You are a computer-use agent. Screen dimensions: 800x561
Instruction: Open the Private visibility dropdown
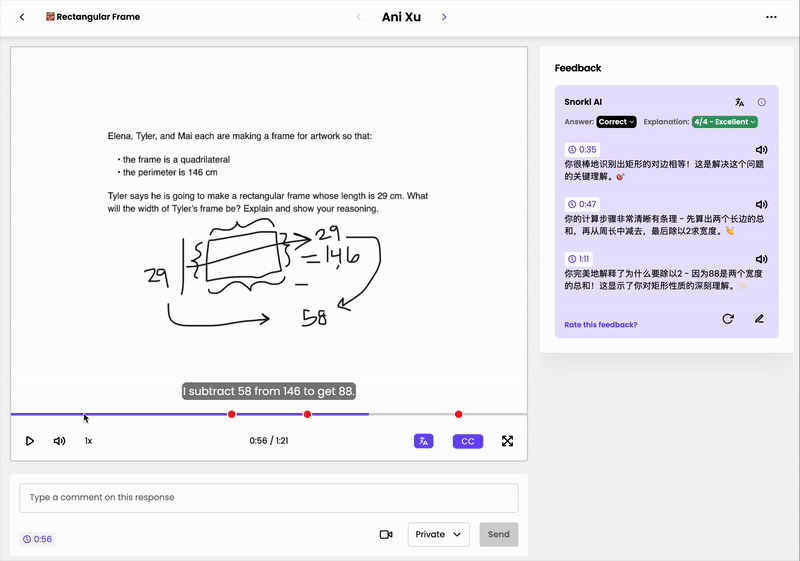point(438,534)
